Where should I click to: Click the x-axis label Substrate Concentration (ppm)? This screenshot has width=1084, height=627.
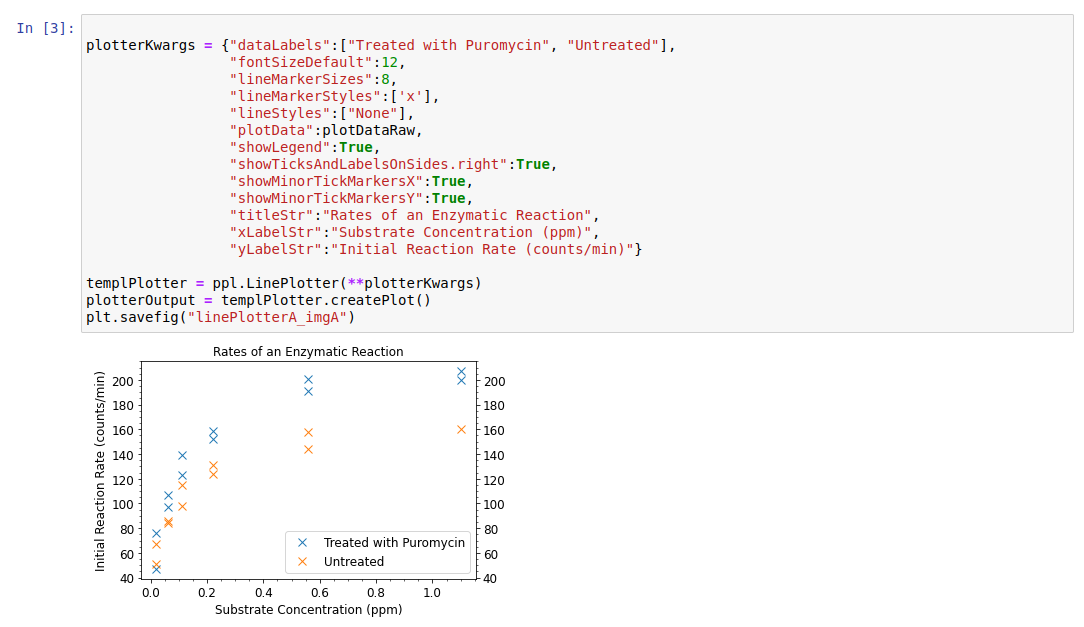(308, 610)
